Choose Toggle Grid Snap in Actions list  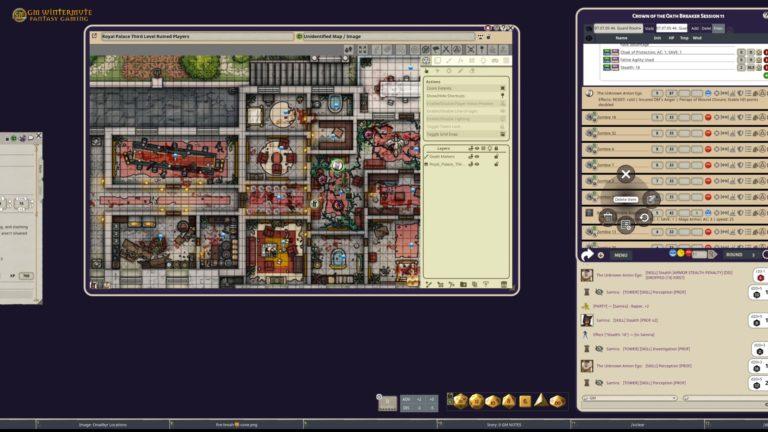[465, 134]
